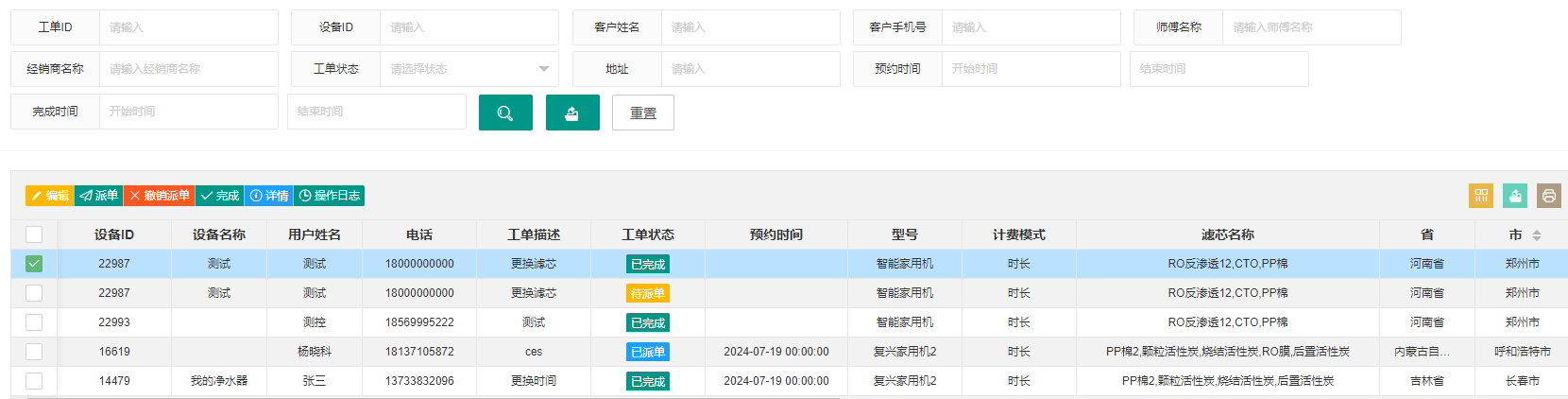
Task: Open the column filter grid icon
Action: pos(1481,196)
